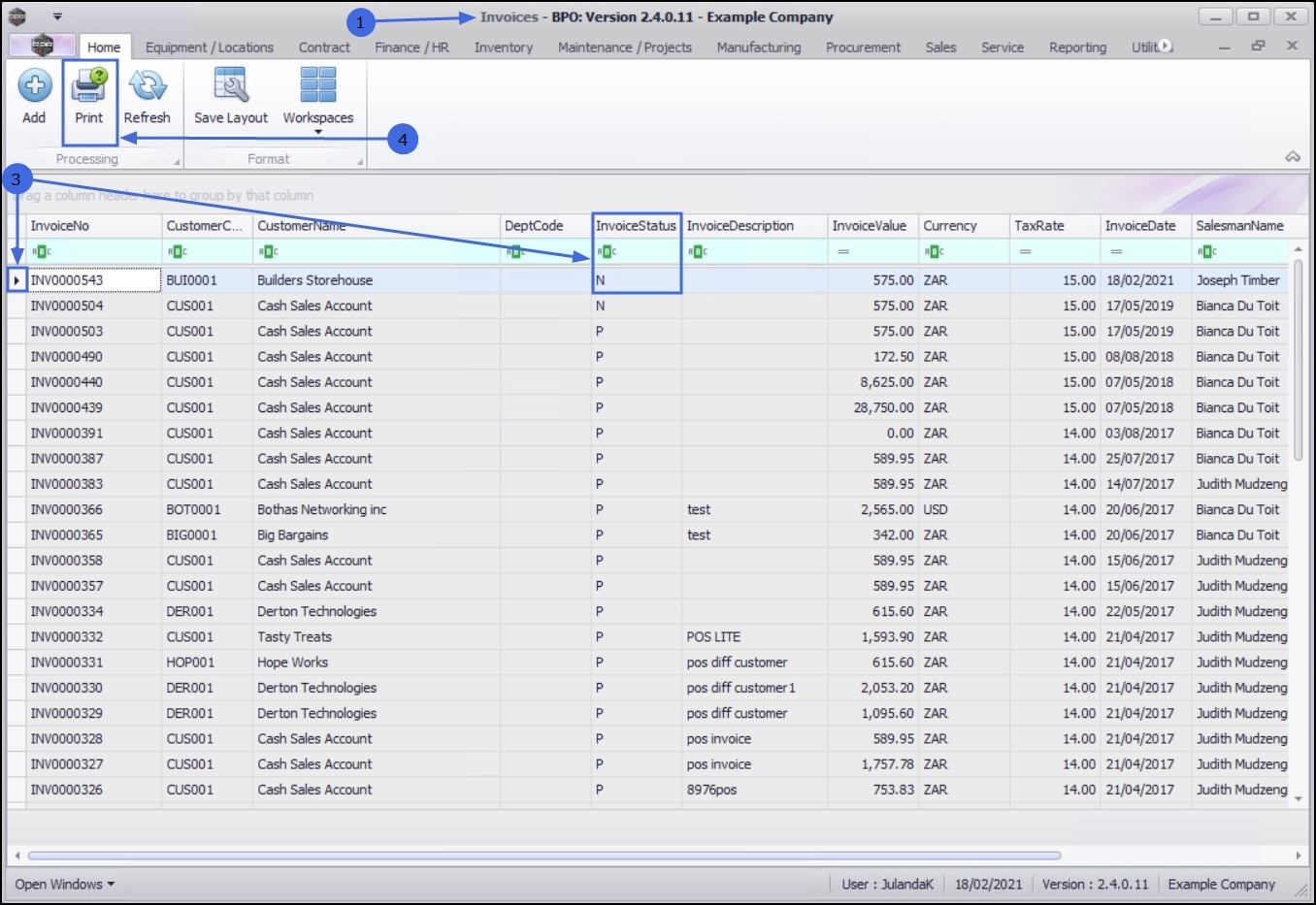The width and height of the screenshot is (1316, 905).
Task: Click the InvoiceNo filter operator icon
Action: click(41, 252)
